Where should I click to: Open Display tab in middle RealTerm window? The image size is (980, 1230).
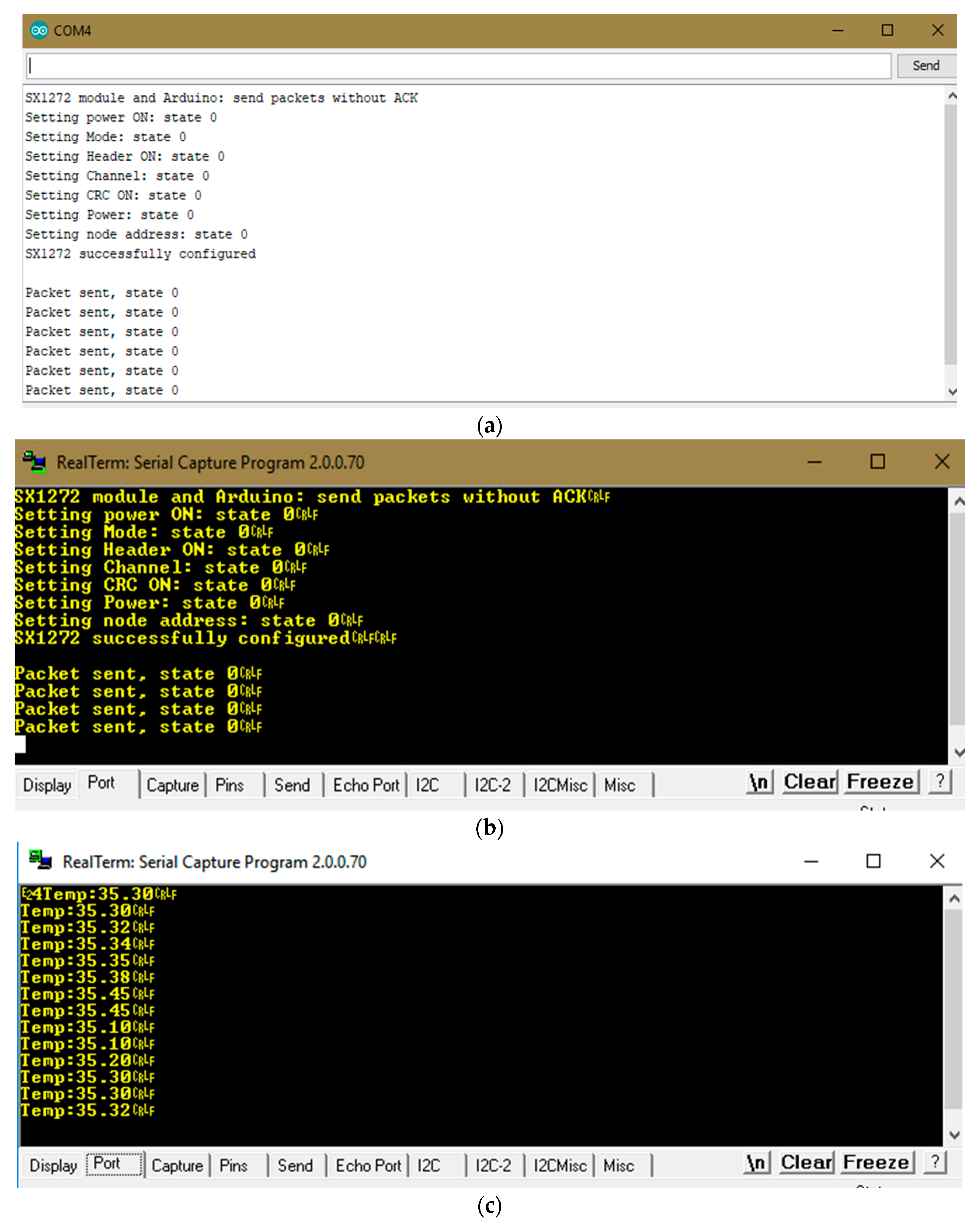(47, 785)
